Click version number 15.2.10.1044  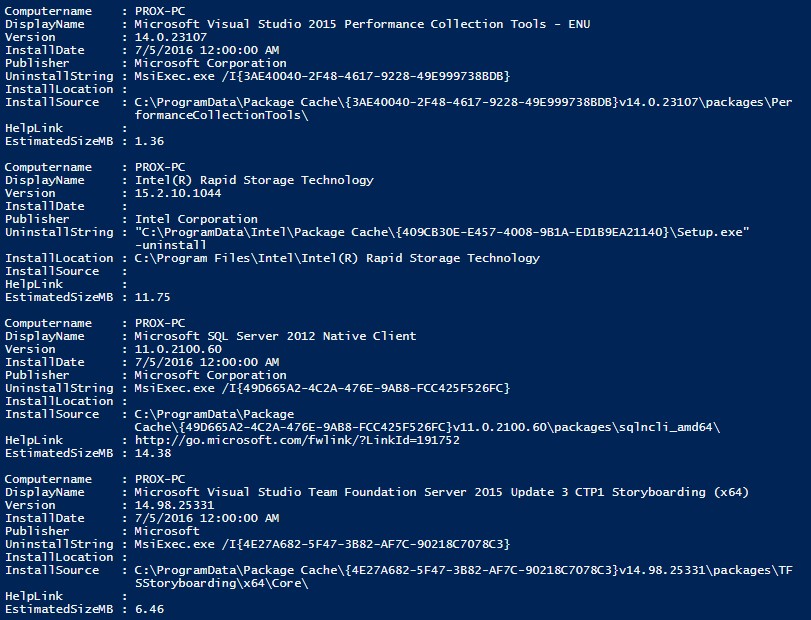pos(178,193)
